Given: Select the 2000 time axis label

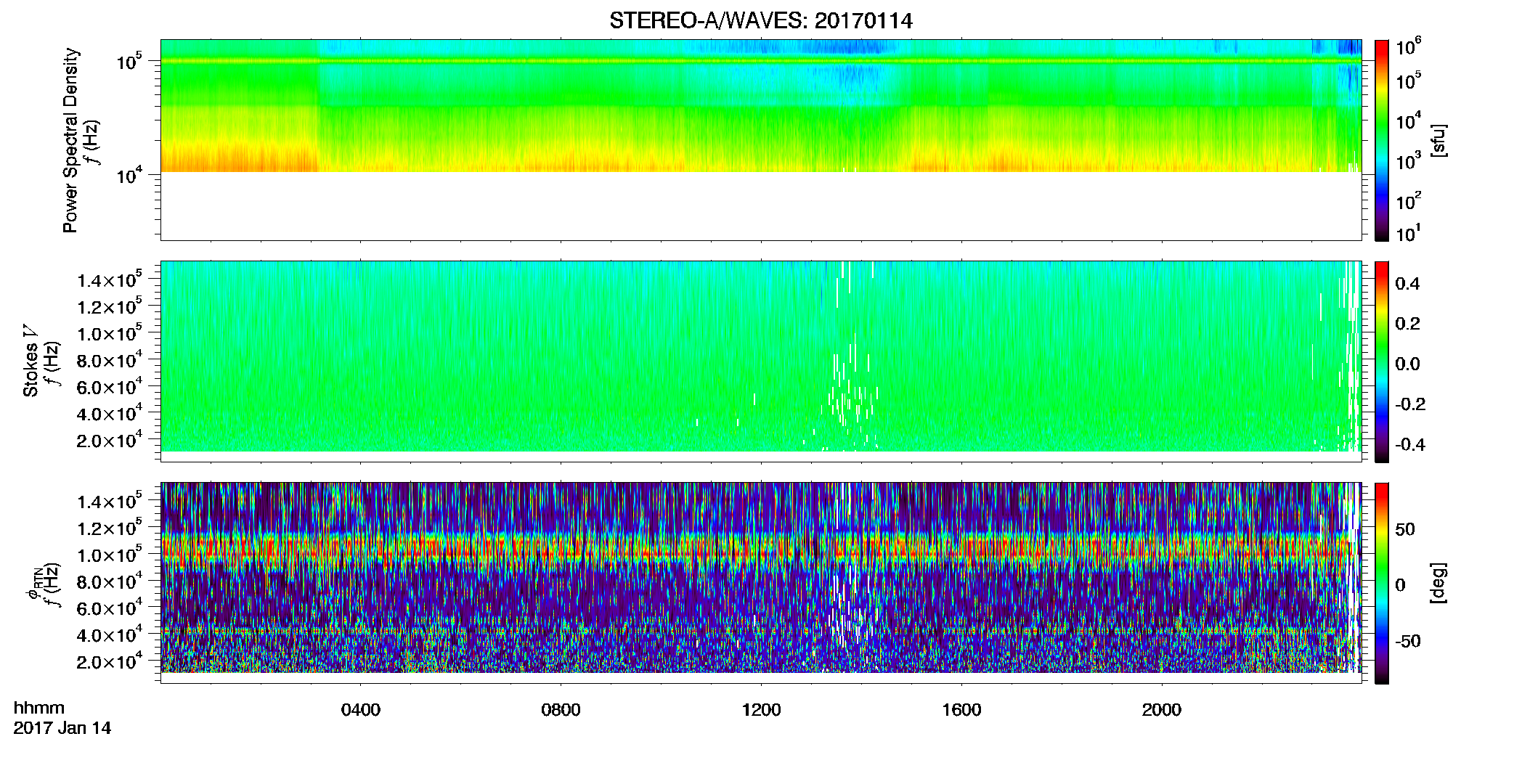Looking at the screenshot, I should (1161, 710).
